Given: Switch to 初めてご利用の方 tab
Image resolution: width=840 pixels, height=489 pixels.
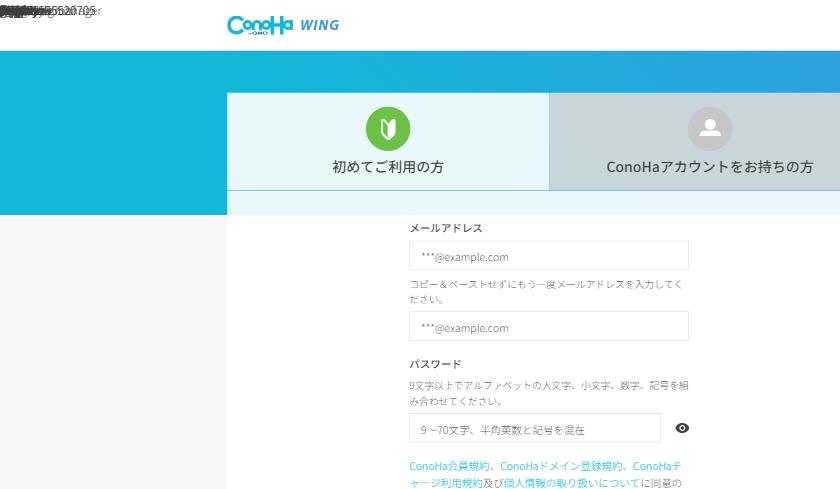Looking at the screenshot, I should tap(388, 141).
